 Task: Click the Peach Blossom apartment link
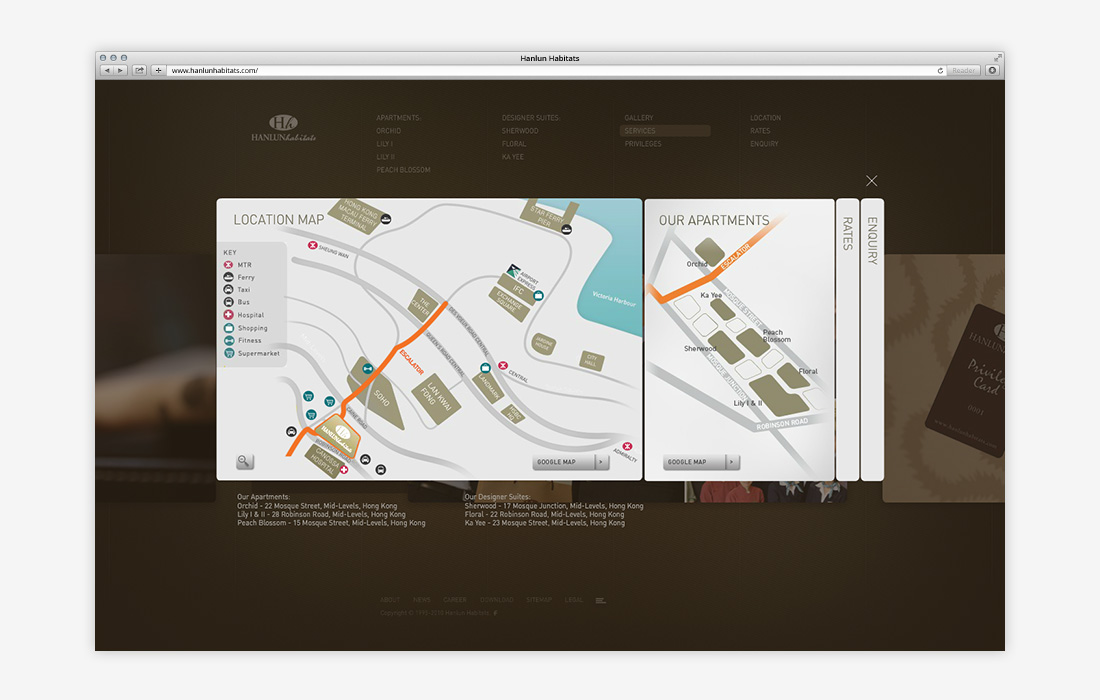coord(403,170)
